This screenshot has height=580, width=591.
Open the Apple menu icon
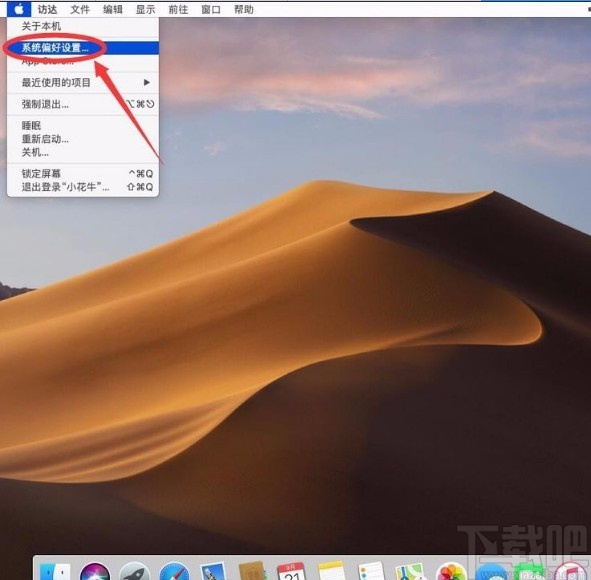click(19, 9)
